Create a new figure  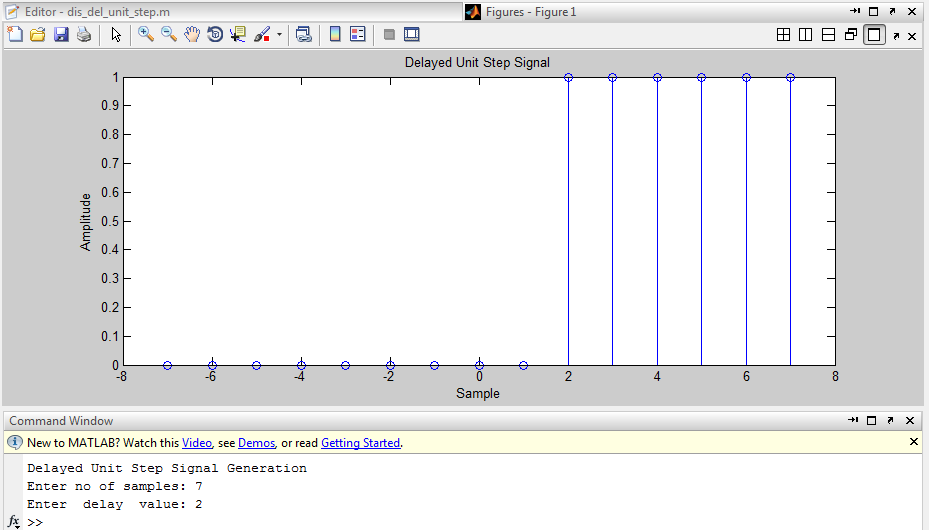click(15, 34)
